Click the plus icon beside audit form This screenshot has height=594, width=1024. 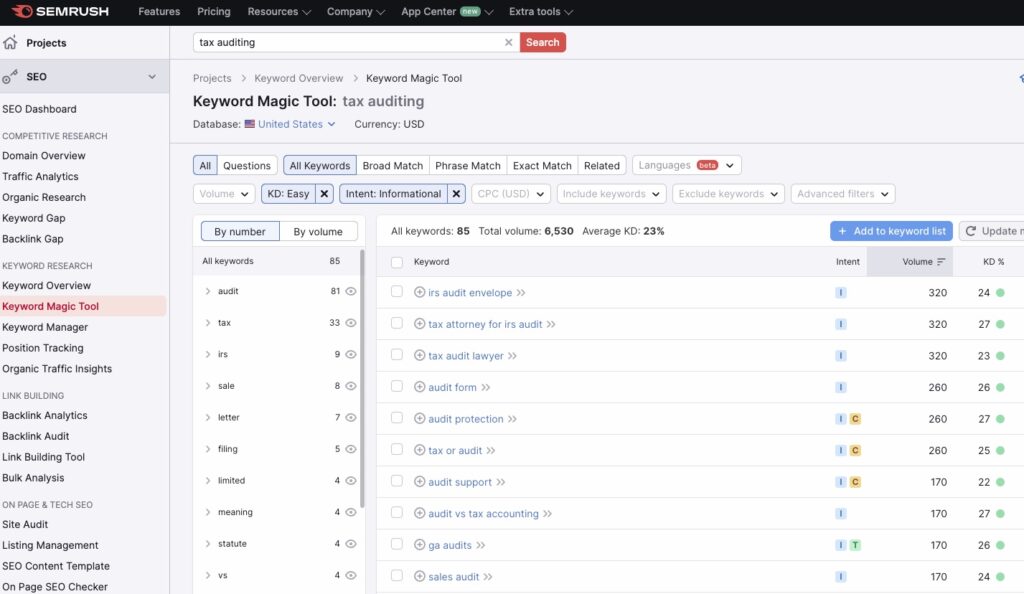point(419,387)
